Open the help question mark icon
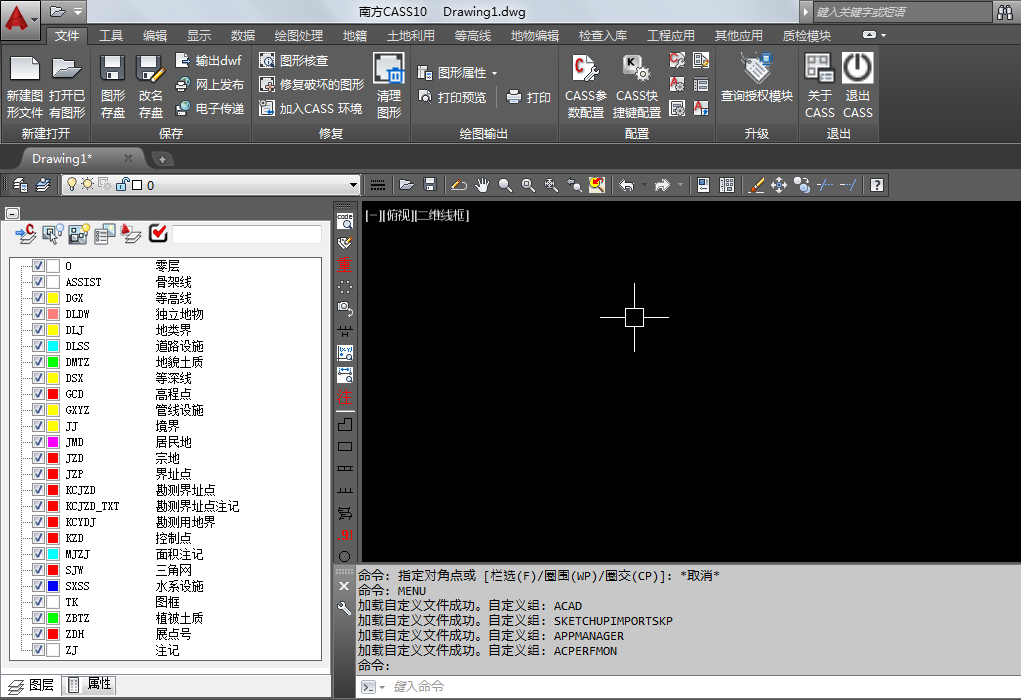The image size is (1021, 700). pos(876,185)
